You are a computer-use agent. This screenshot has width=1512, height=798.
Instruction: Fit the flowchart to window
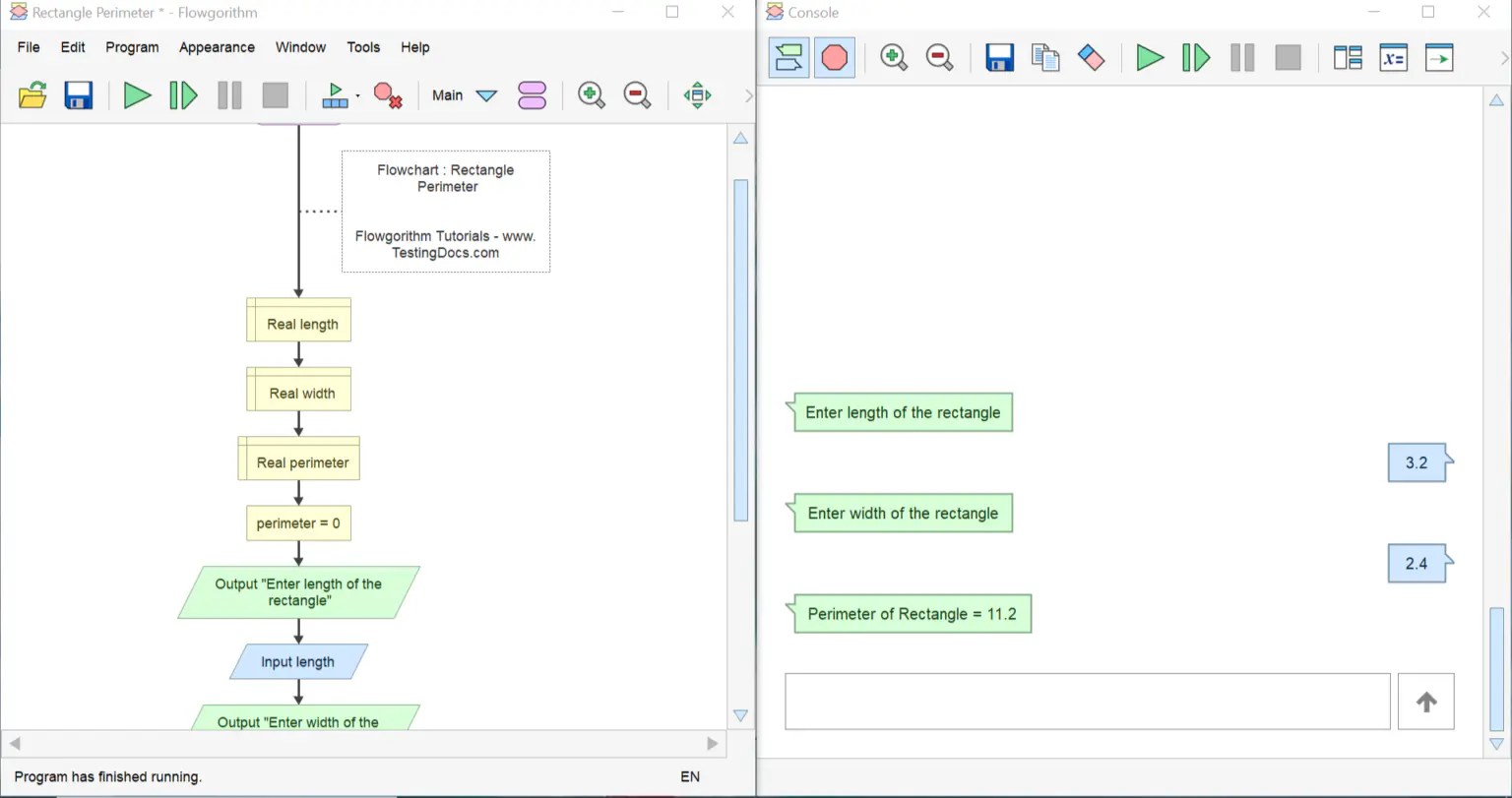697,95
